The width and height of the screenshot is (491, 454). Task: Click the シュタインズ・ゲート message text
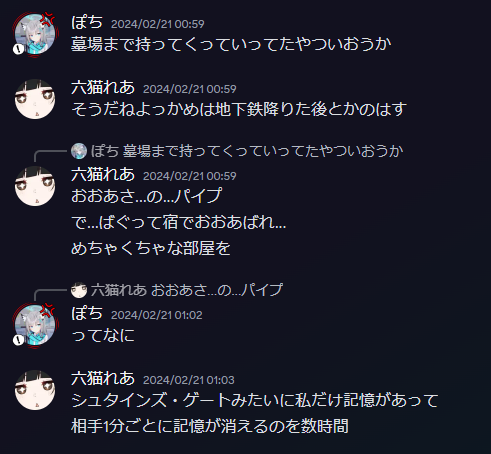click(255, 400)
